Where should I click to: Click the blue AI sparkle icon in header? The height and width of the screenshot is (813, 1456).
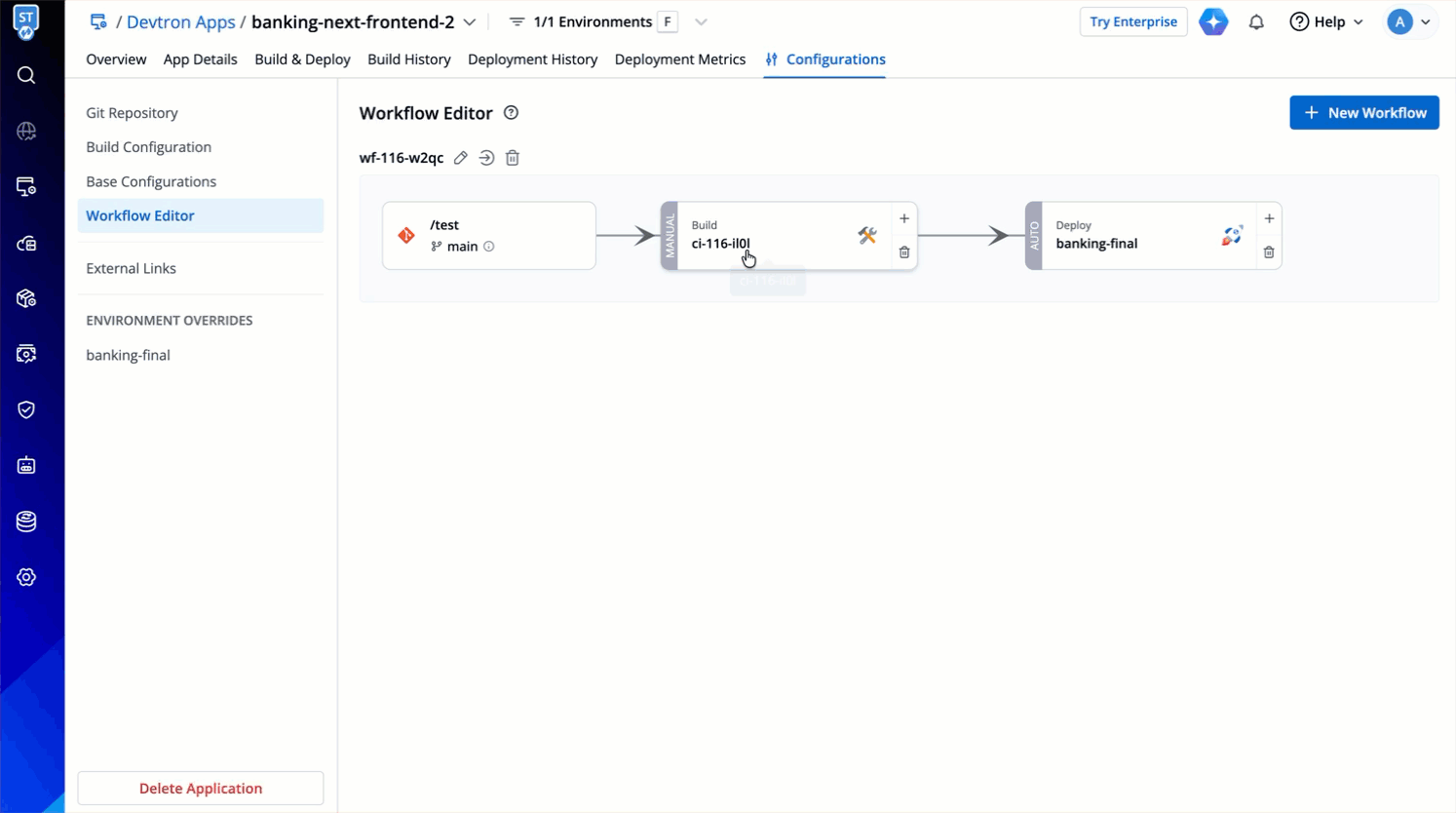tap(1213, 22)
